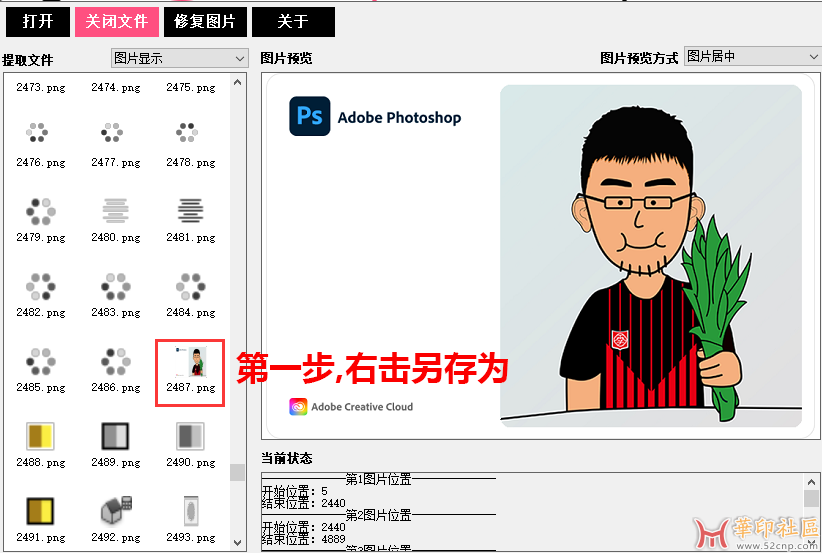Image resolution: width=822 pixels, height=553 pixels.
Task: Select the 2482.png spinner thumbnail
Action: click(x=40, y=286)
